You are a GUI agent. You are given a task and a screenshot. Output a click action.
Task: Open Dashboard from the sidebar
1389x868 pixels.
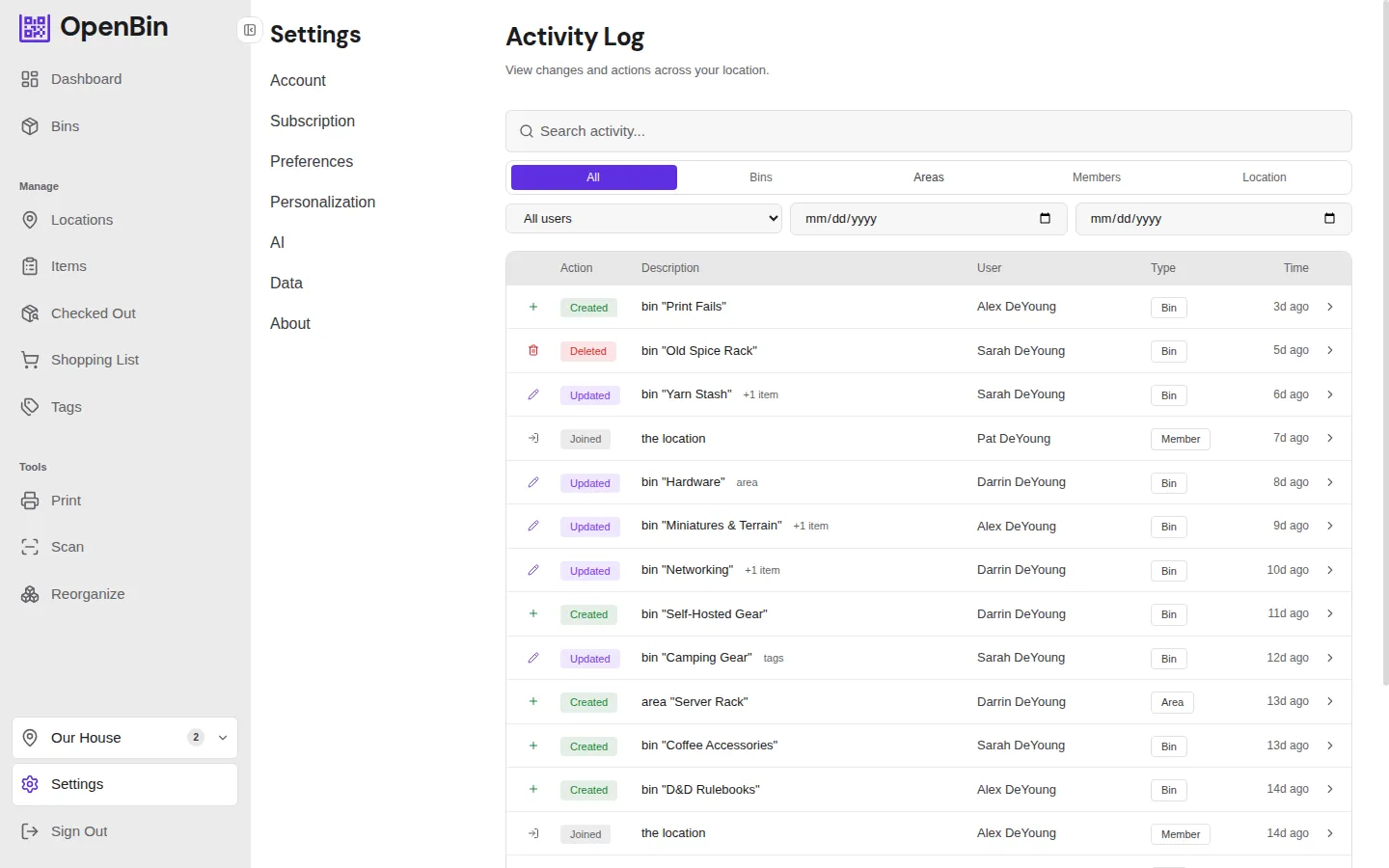[x=125, y=79]
